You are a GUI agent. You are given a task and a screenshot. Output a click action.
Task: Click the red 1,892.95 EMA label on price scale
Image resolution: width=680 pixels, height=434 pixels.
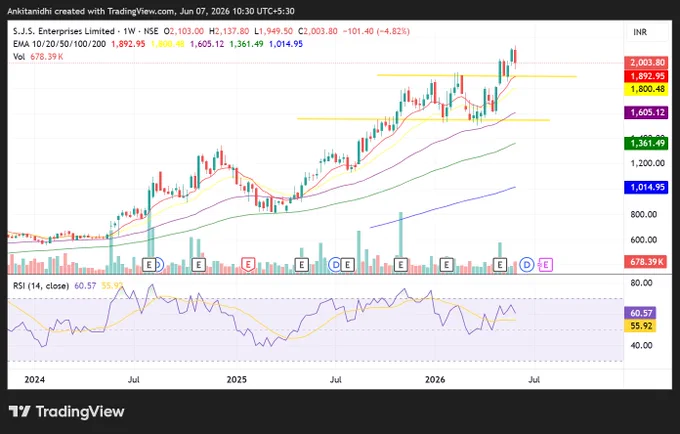click(646, 76)
